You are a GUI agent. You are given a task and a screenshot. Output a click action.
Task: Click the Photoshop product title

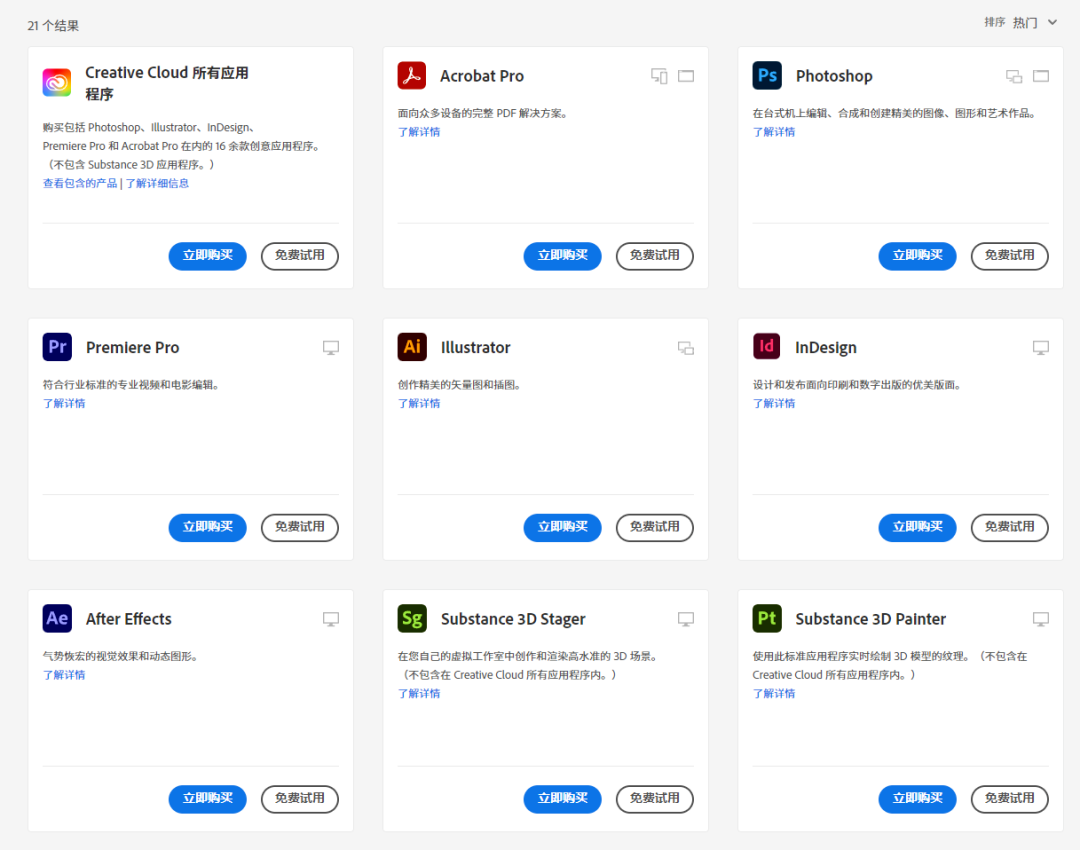tap(834, 76)
